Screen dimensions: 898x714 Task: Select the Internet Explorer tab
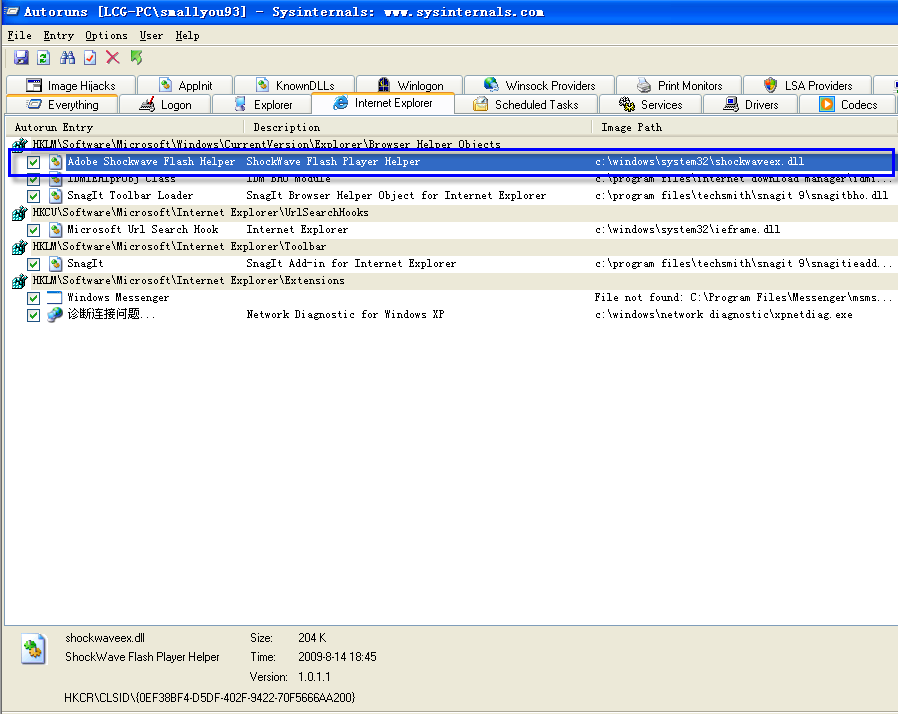[383, 103]
